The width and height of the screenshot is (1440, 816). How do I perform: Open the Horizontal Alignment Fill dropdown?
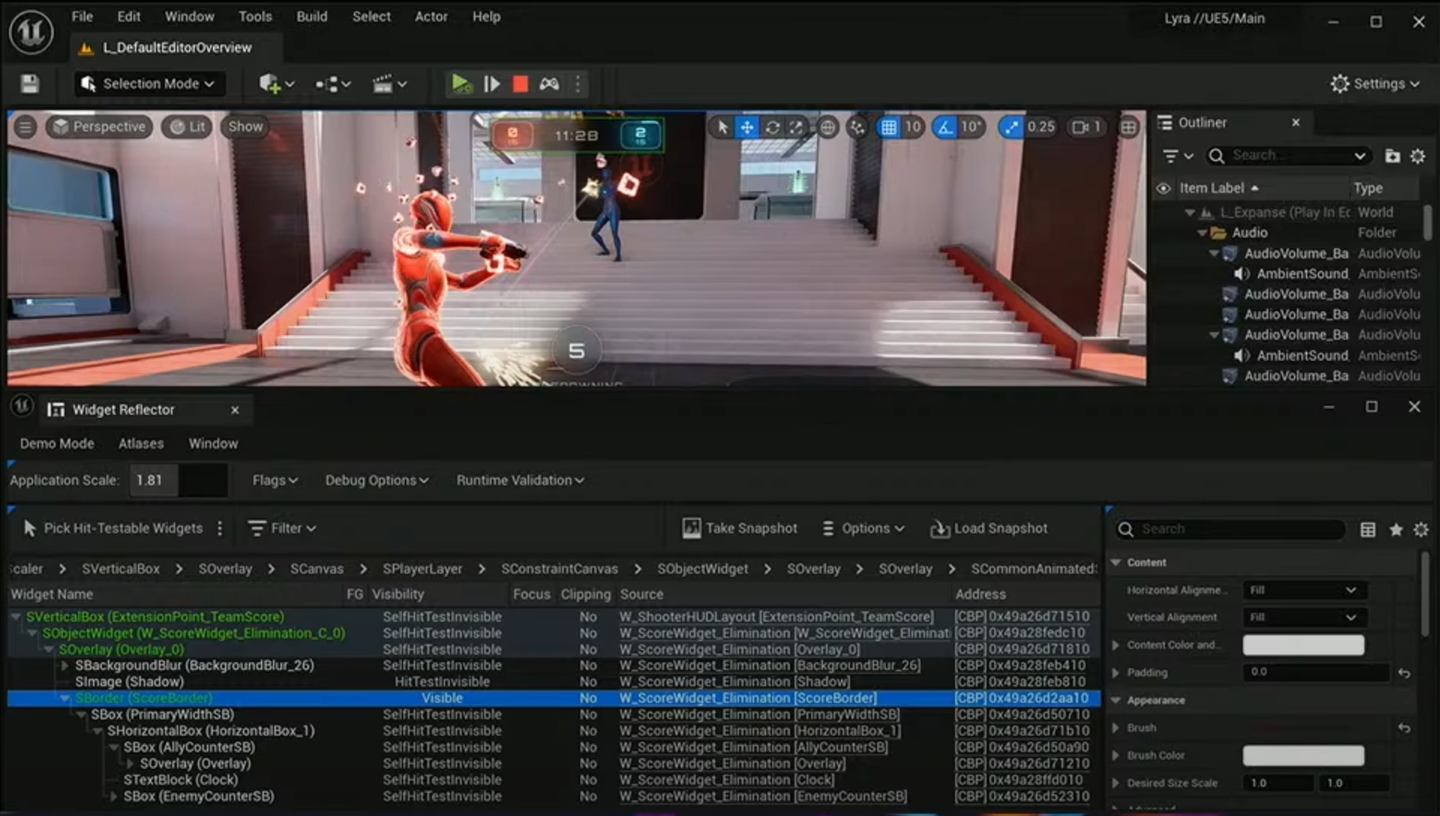tap(1304, 590)
